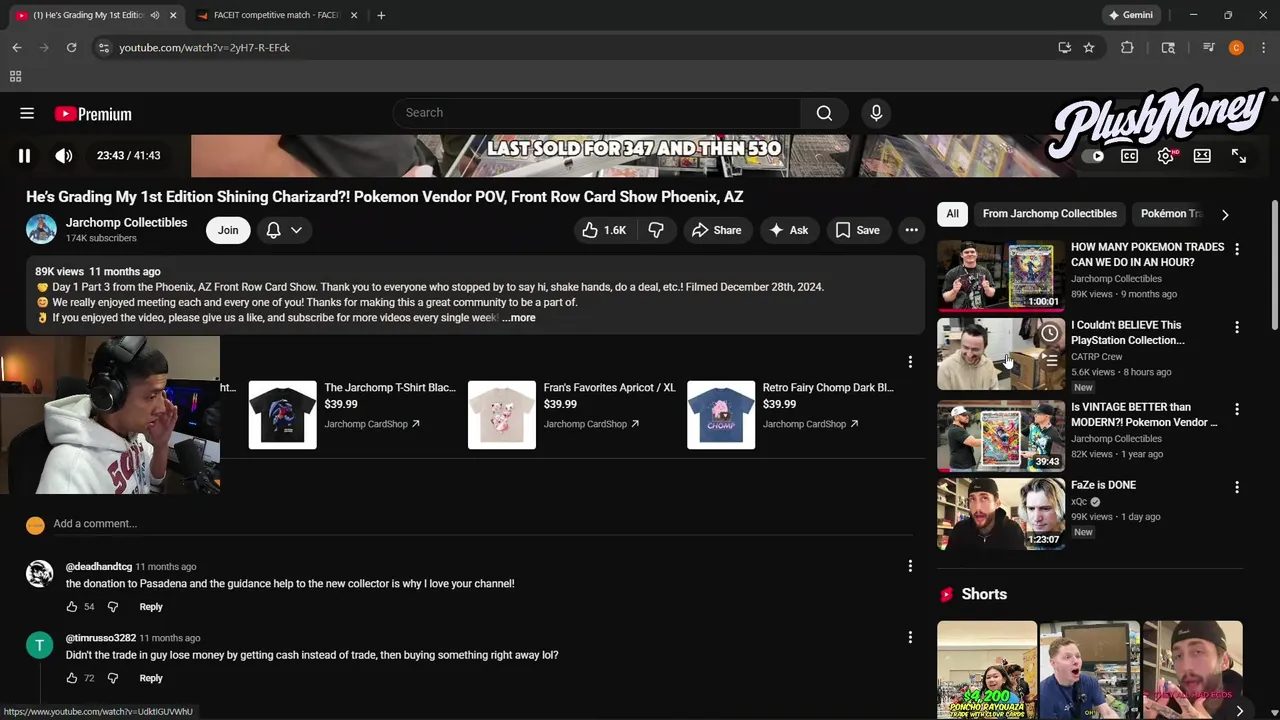Screen dimensions: 1280x720
Task: Open Gemini in Chrome
Action: pyautogui.click(x=1131, y=15)
